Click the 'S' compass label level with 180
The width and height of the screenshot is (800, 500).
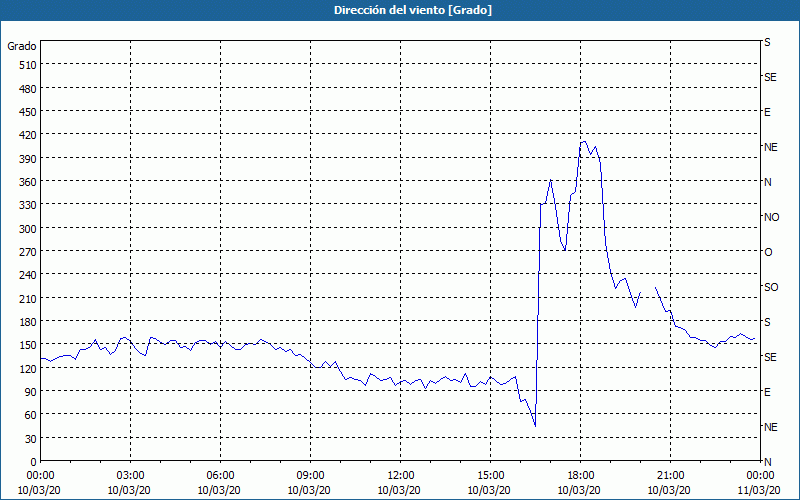767,322
